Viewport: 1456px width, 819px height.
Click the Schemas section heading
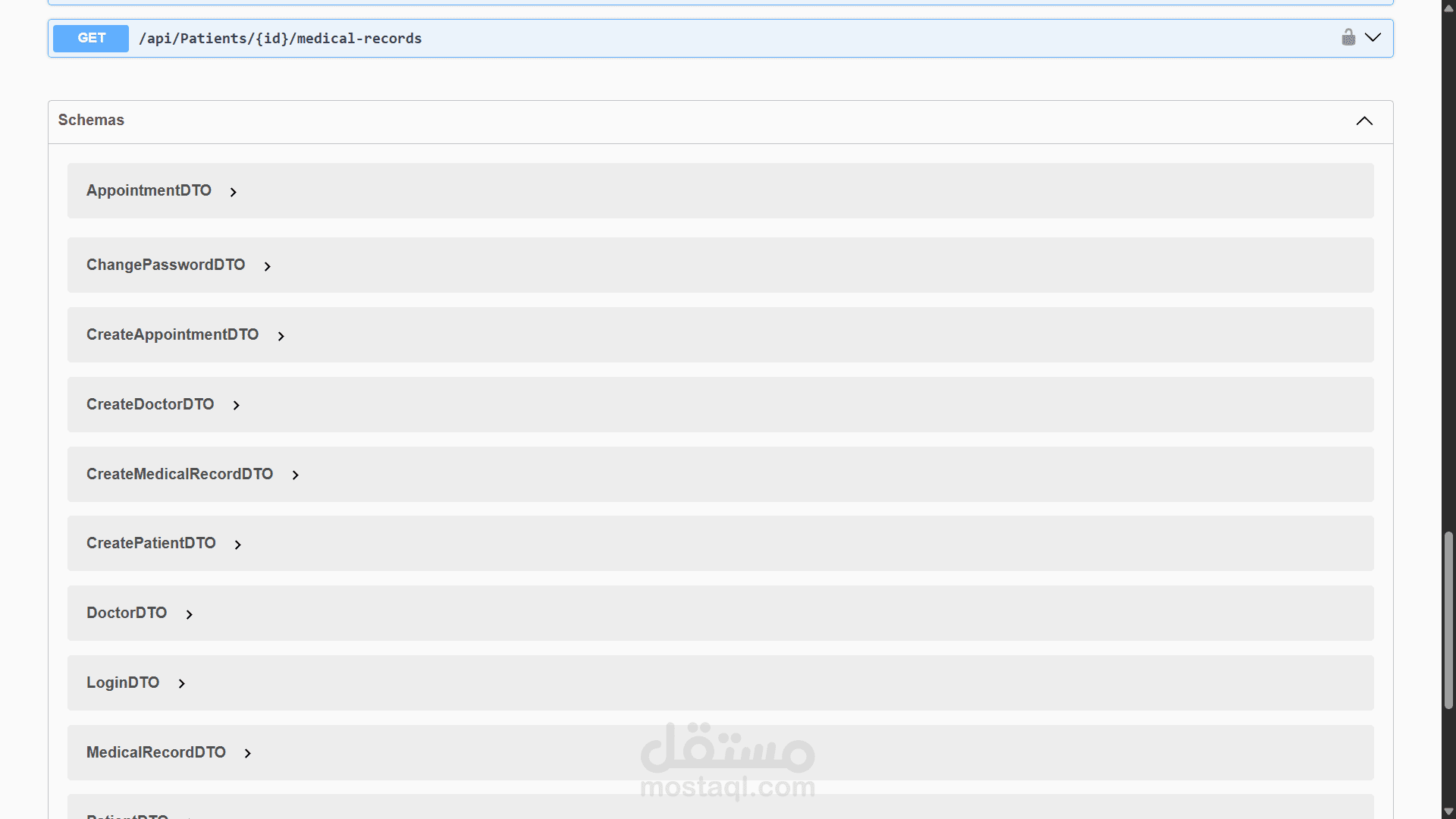click(x=91, y=121)
